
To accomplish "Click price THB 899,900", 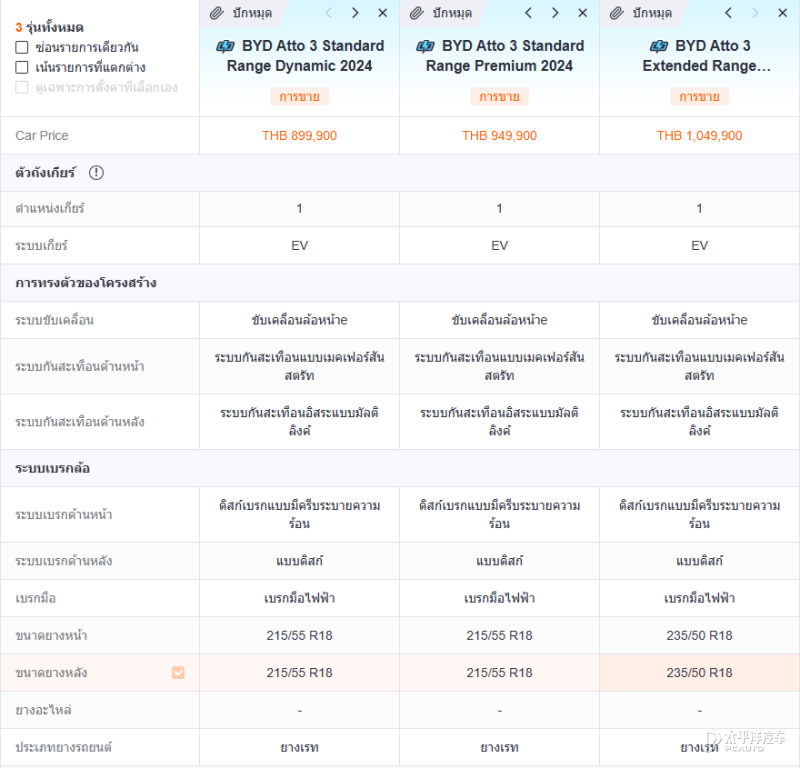I will 299,136.
